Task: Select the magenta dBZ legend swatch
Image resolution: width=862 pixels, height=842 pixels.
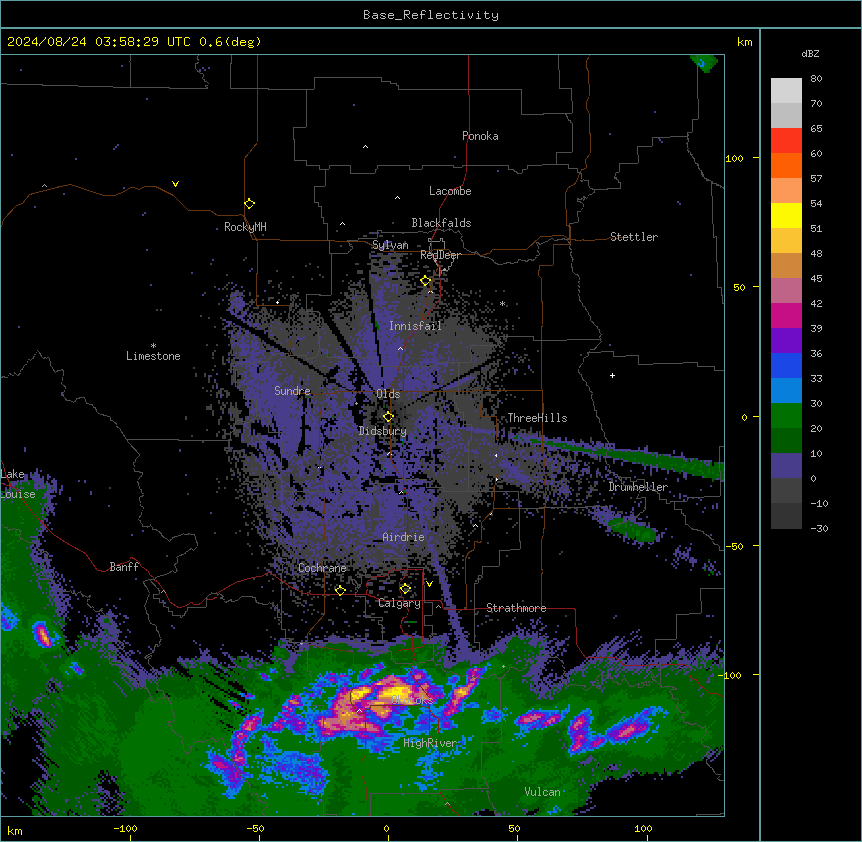Action: [786, 315]
